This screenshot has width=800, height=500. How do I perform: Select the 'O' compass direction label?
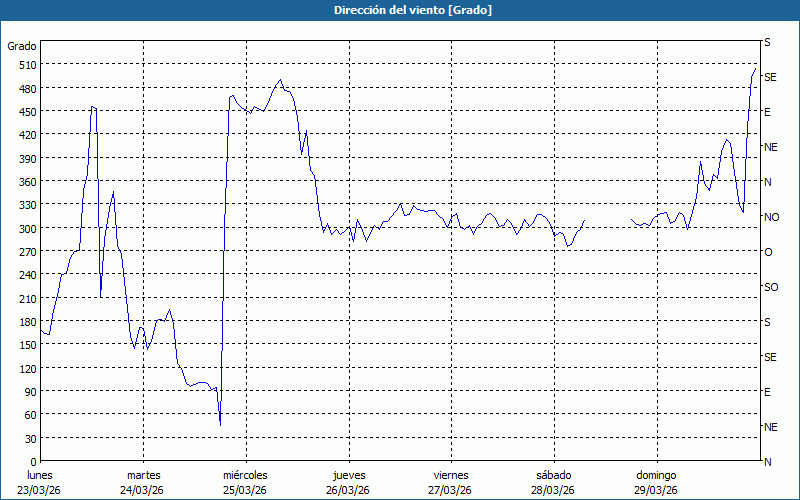click(768, 252)
